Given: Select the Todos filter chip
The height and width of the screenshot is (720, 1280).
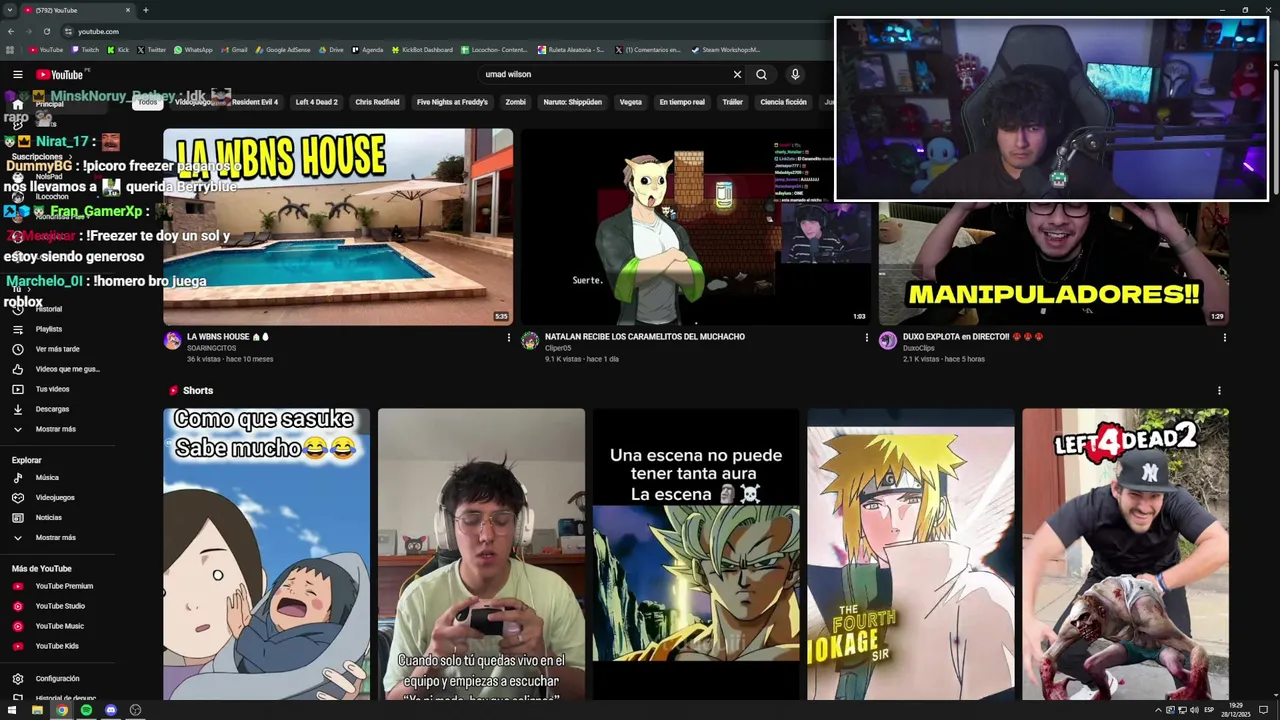Looking at the screenshot, I should pyautogui.click(x=147, y=102).
